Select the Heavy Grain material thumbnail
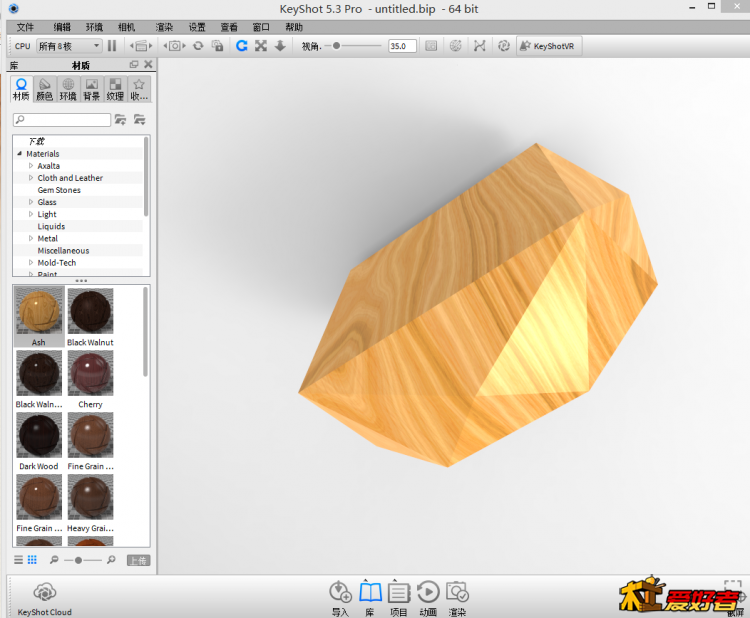This screenshot has height=618, width=750. click(90, 503)
